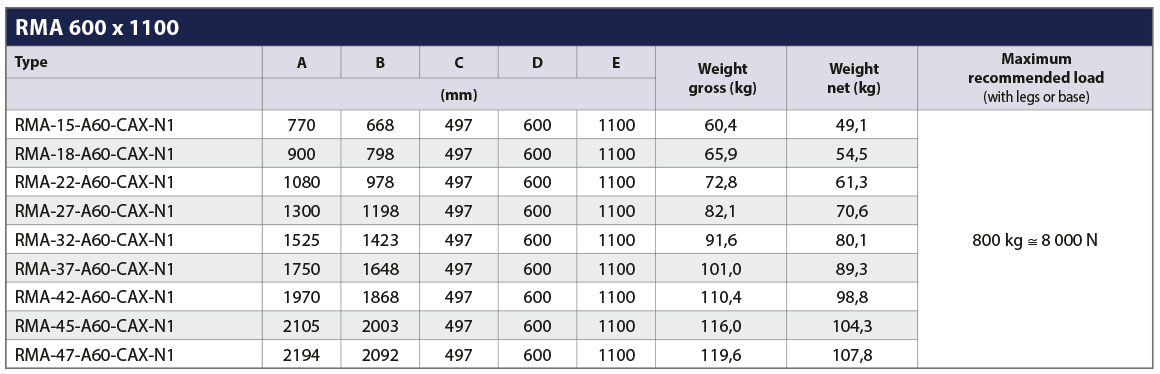
Task: Select row RMA-45-A60-CAX-N1
Action: (462, 326)
